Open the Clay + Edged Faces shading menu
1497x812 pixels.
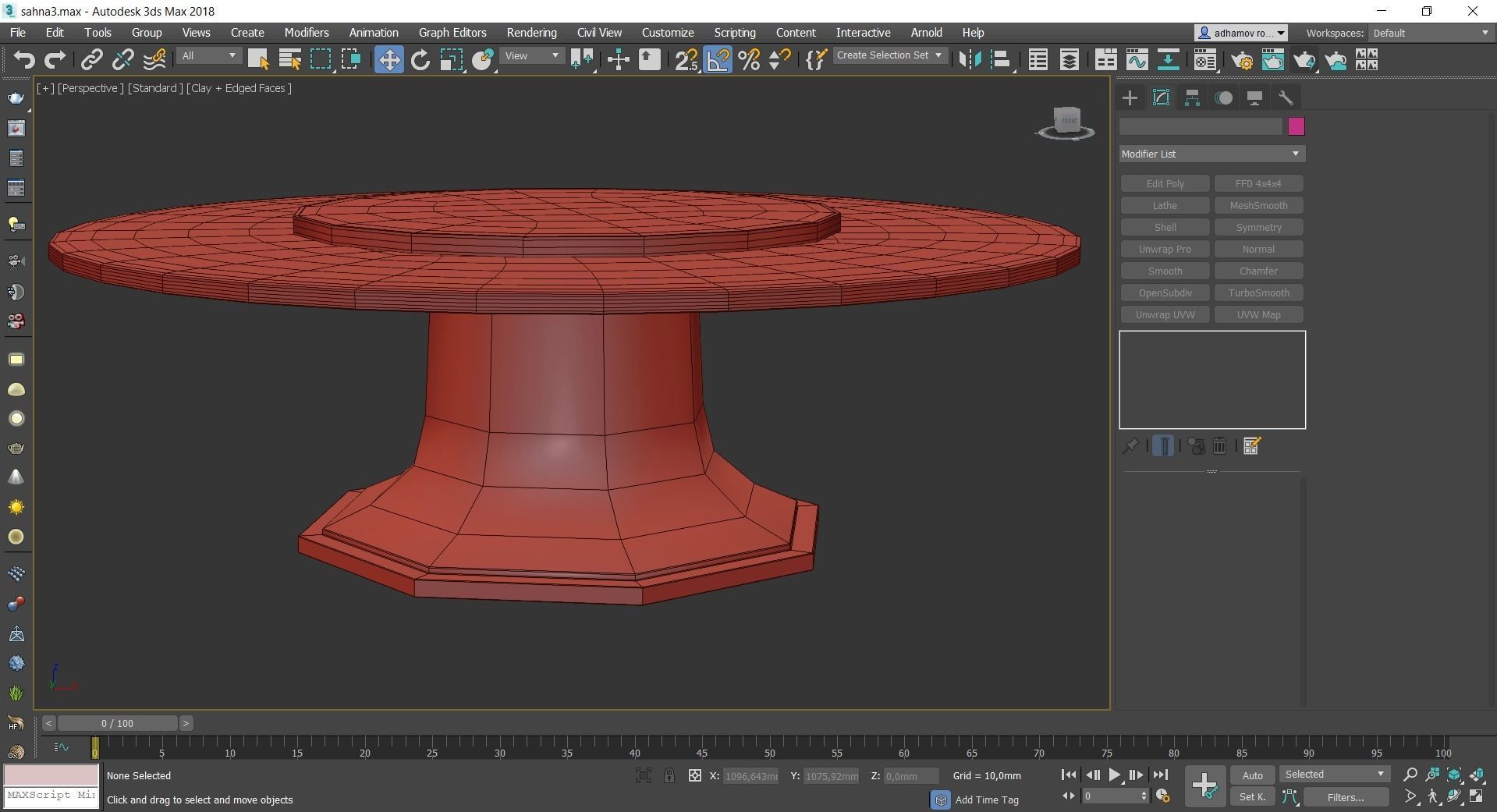click(x=239, y=88)
